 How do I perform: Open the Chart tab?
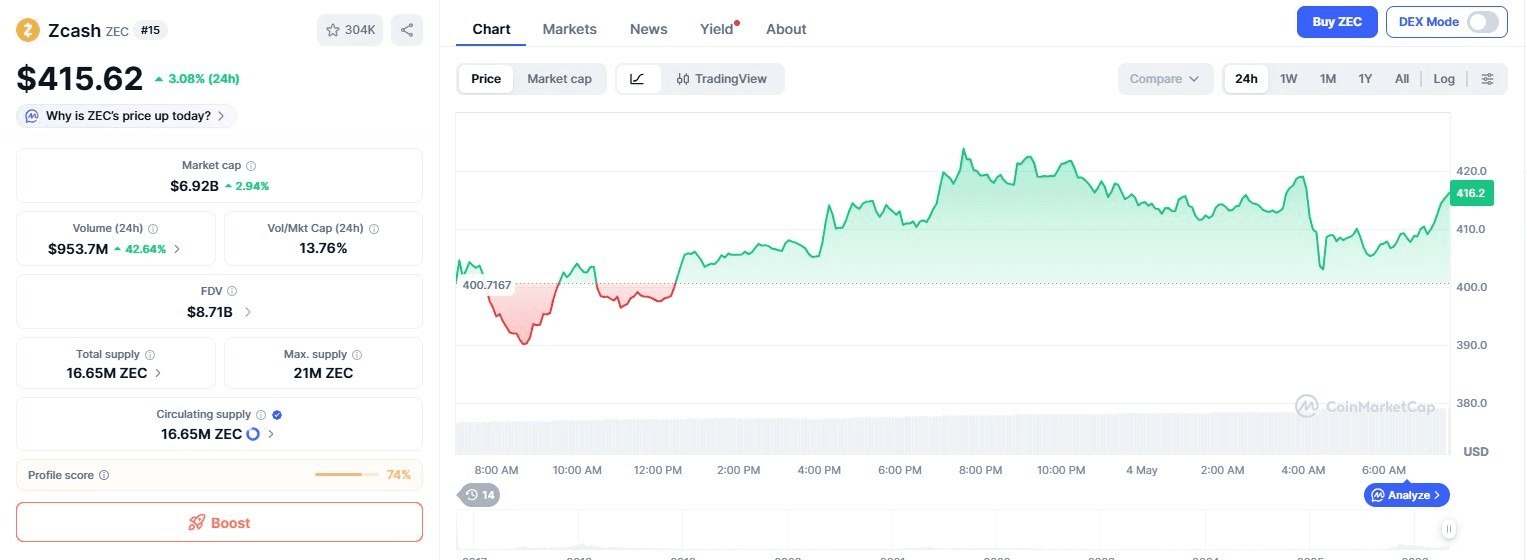491,29
